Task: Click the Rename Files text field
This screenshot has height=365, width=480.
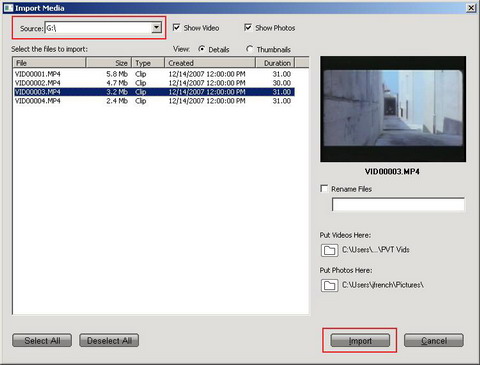Action: pos(398,204)
